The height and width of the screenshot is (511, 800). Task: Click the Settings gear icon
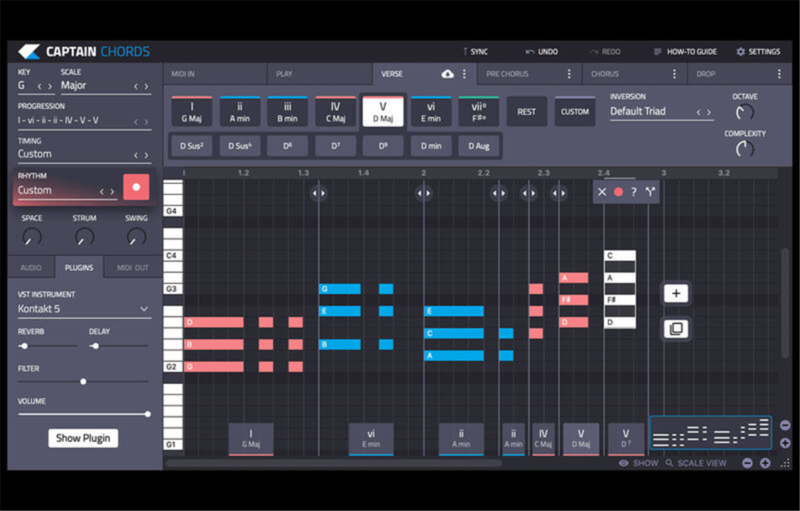point(740,51)
